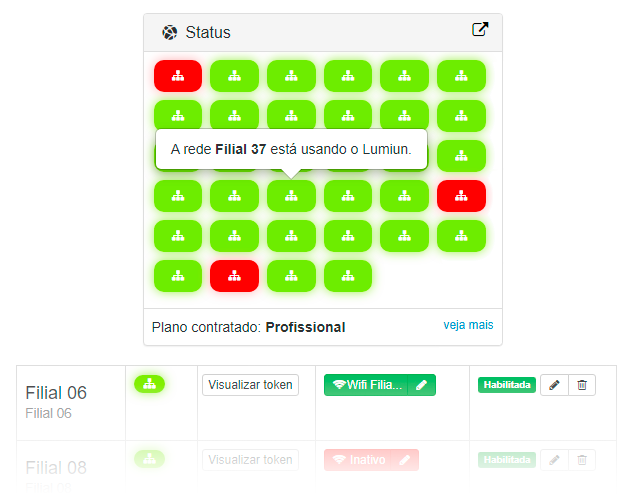Click Visualizar token for Filial 06
Viewport: 635px width, 500px height.
[x=250, y=385]
